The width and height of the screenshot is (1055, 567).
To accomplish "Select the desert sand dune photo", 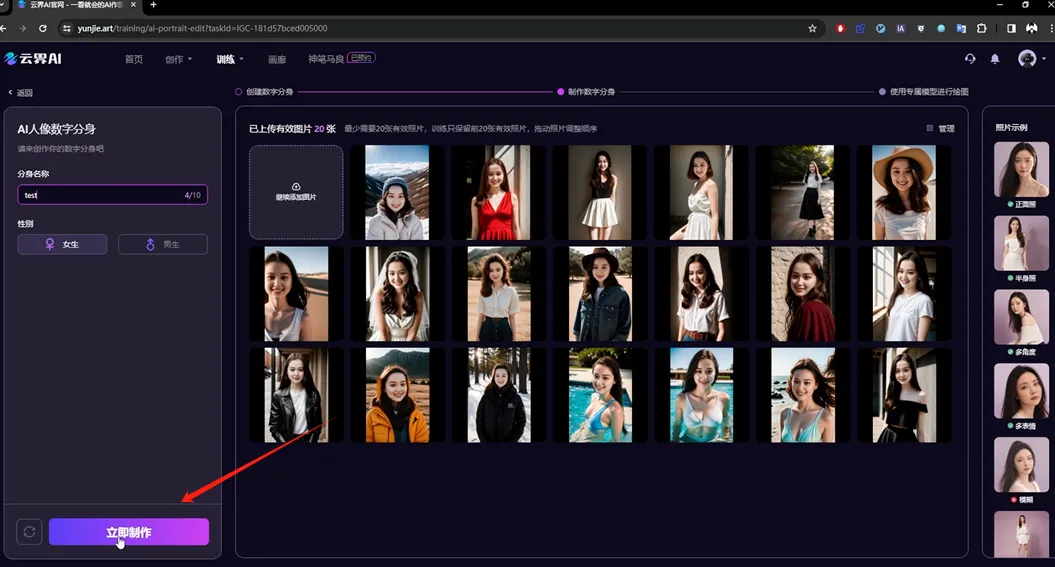I will tap(296, 294).
